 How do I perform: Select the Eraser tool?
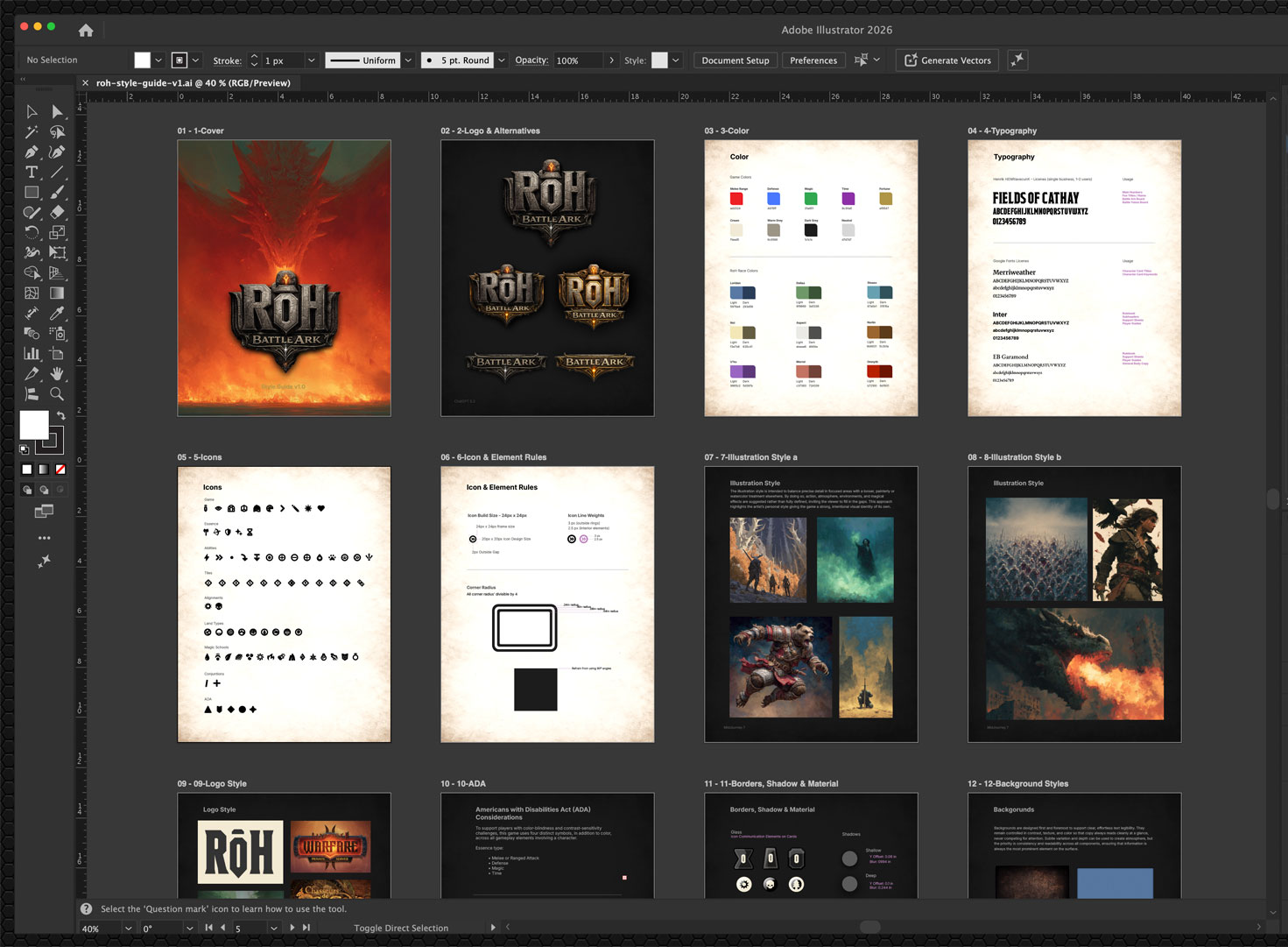pyautogui.click(x=57, y=212)
